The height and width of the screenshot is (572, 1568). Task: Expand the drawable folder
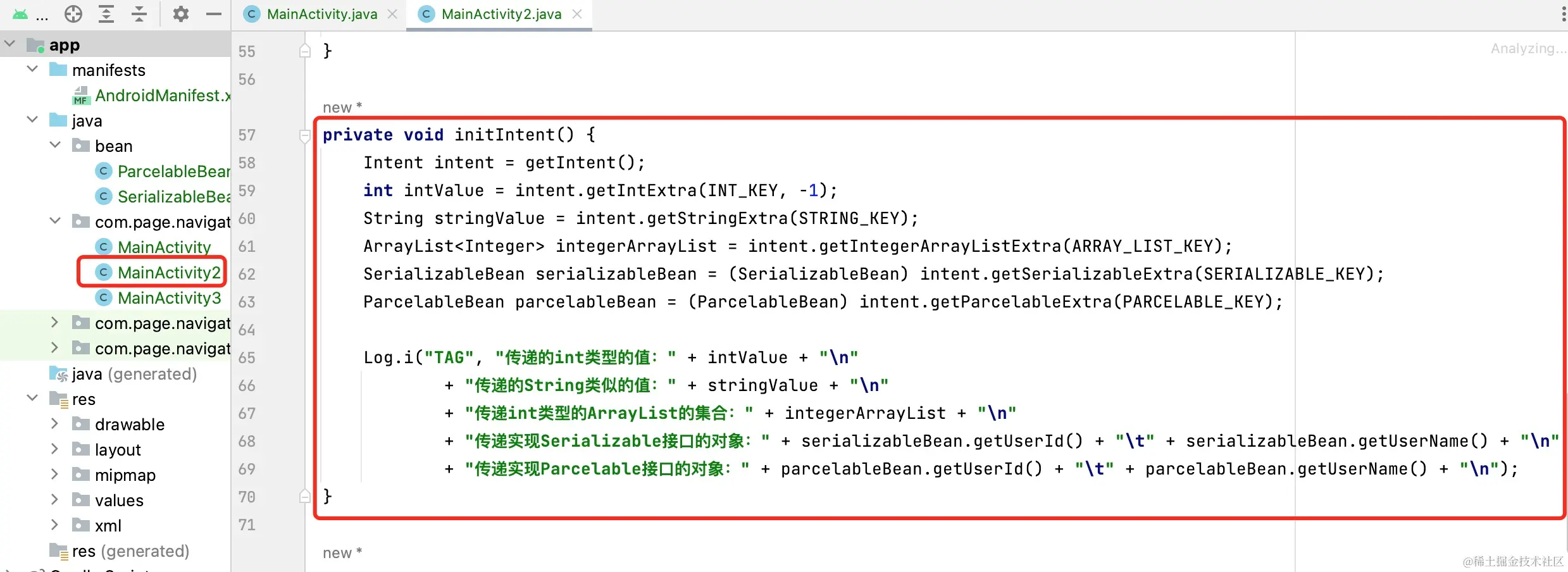click(54, 423)
